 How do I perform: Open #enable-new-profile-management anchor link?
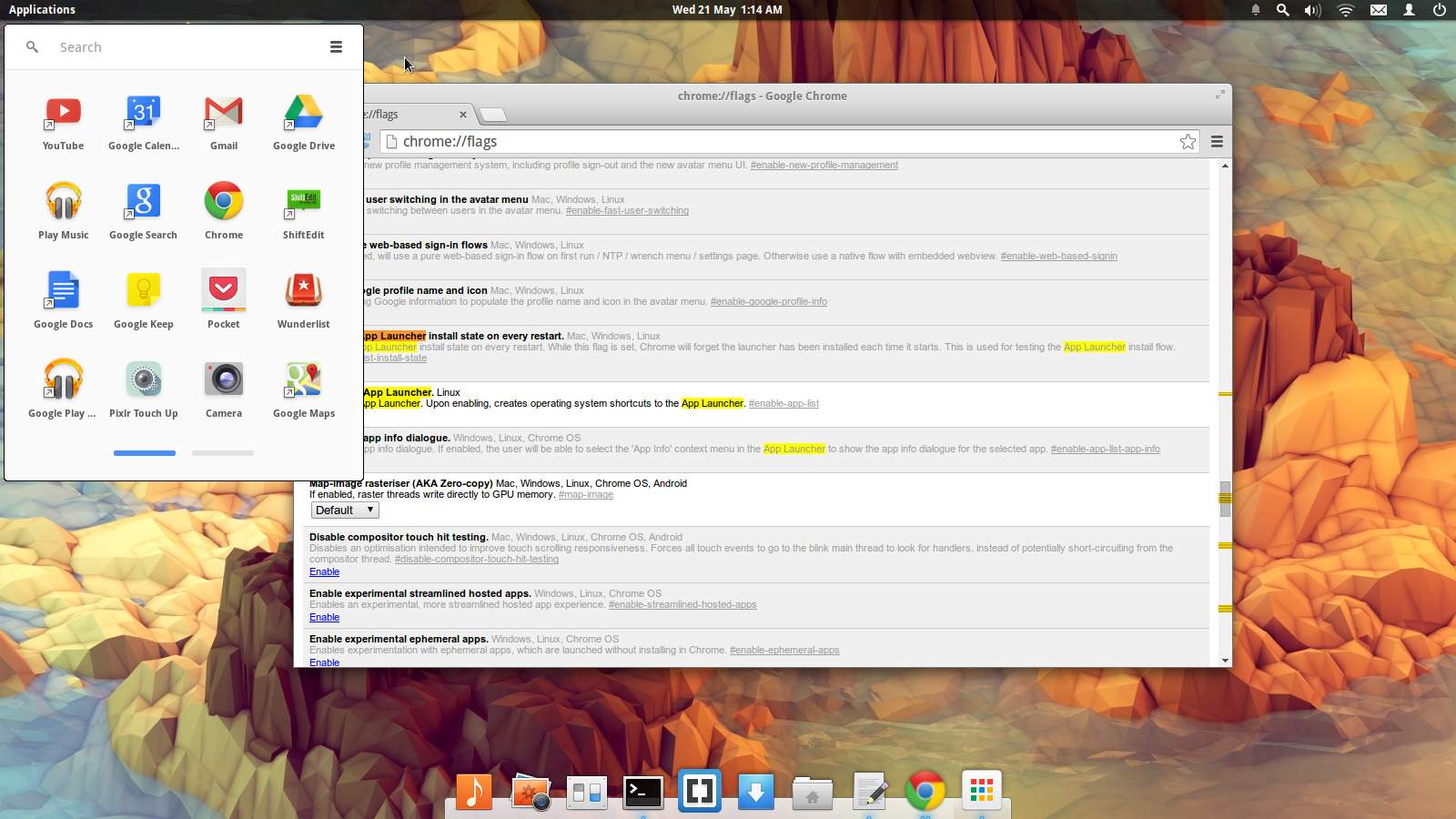[x=824, y=165]
